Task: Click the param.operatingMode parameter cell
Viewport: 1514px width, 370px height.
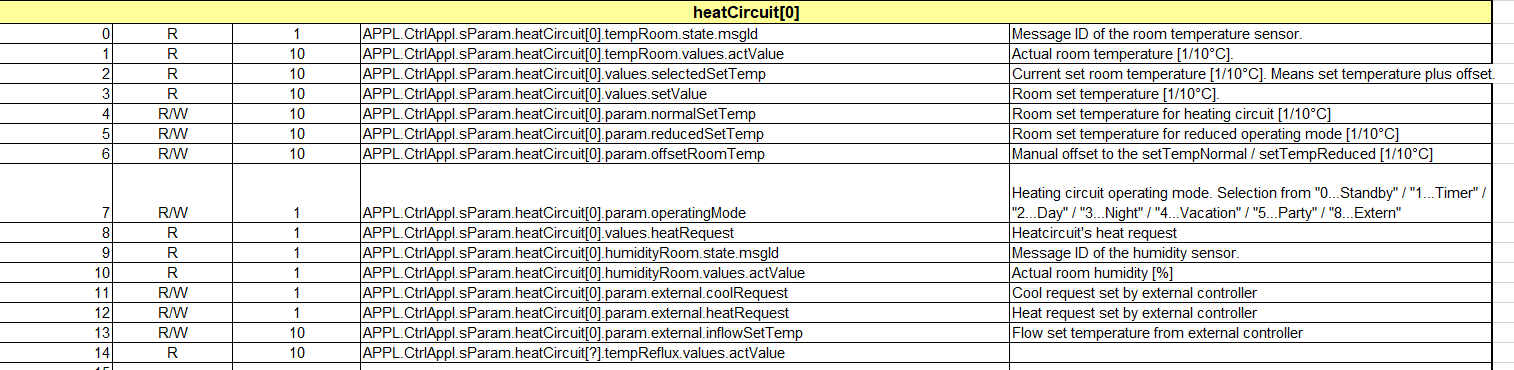Action: (685, 194)
